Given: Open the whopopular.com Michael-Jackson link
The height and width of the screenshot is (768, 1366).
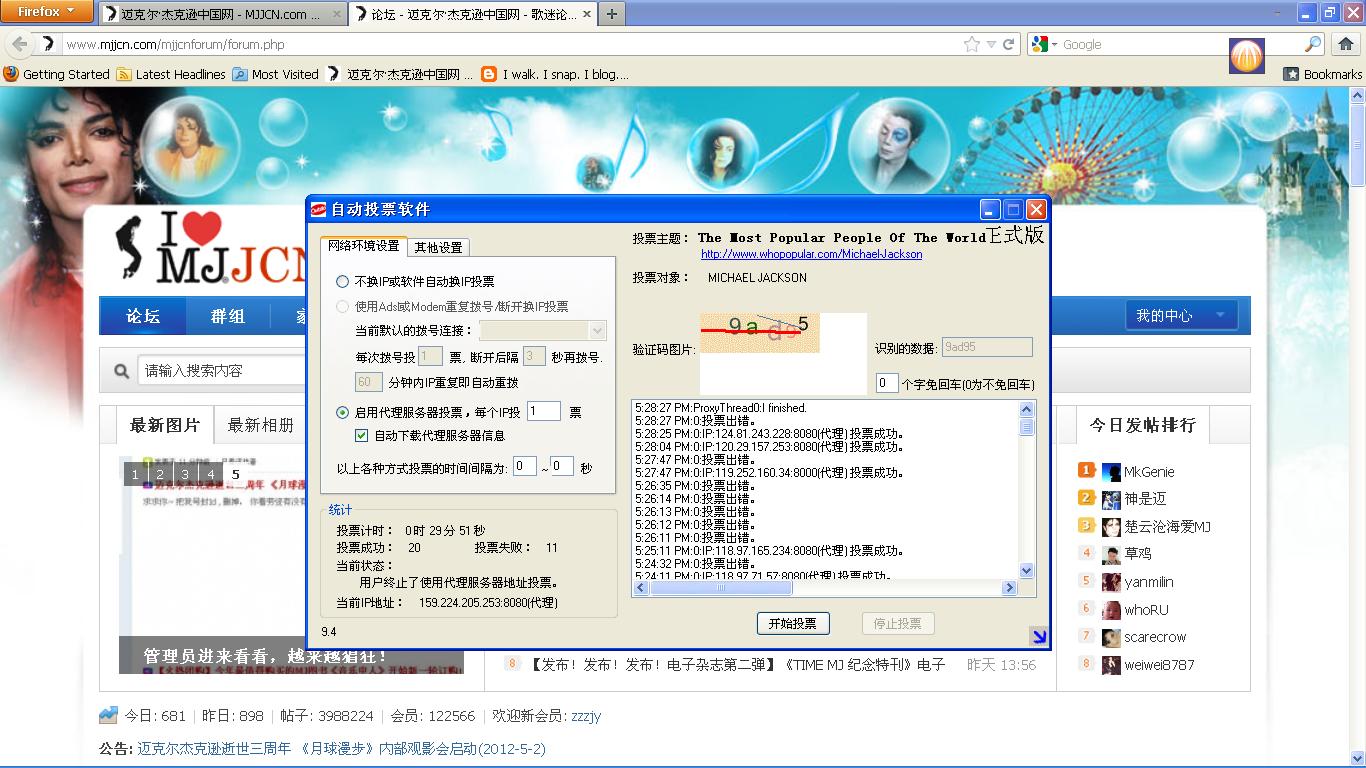Looking at the screenshot, I should click(x=811, y=254).
